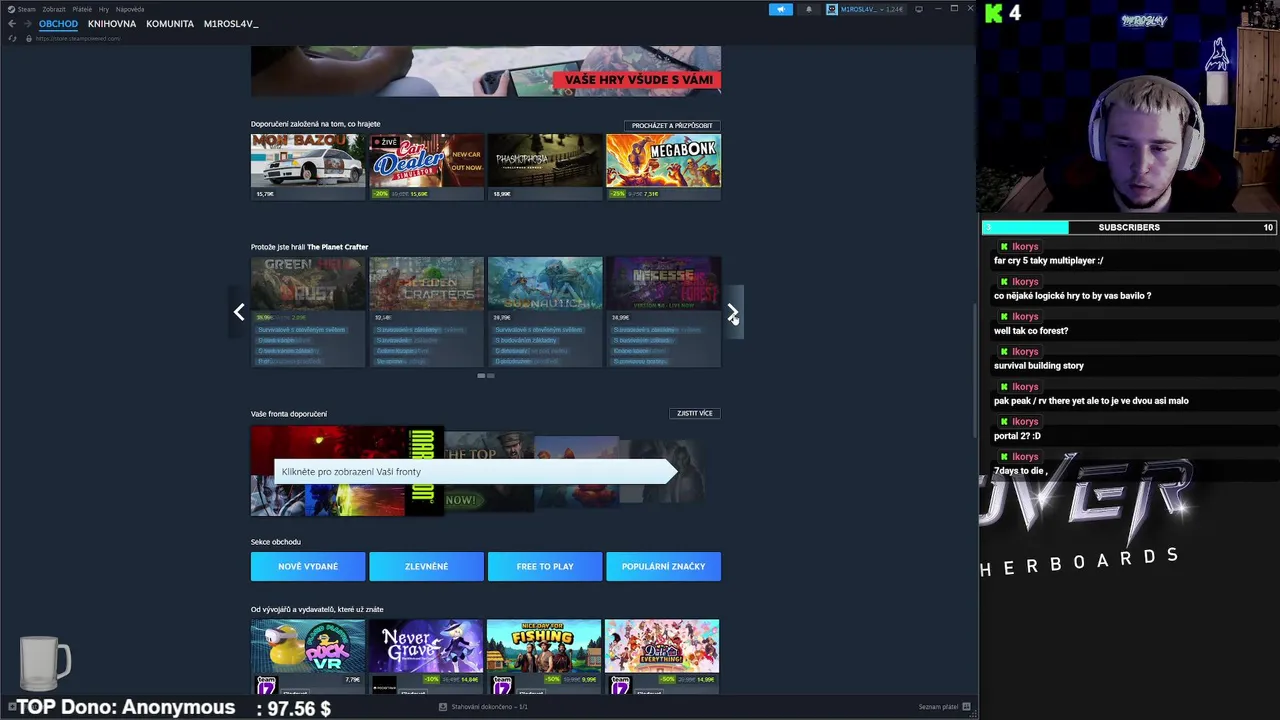The image size is (1280, 720).
Task: Open the M1ROSL4V account dropdown
Action: (867, 9)
